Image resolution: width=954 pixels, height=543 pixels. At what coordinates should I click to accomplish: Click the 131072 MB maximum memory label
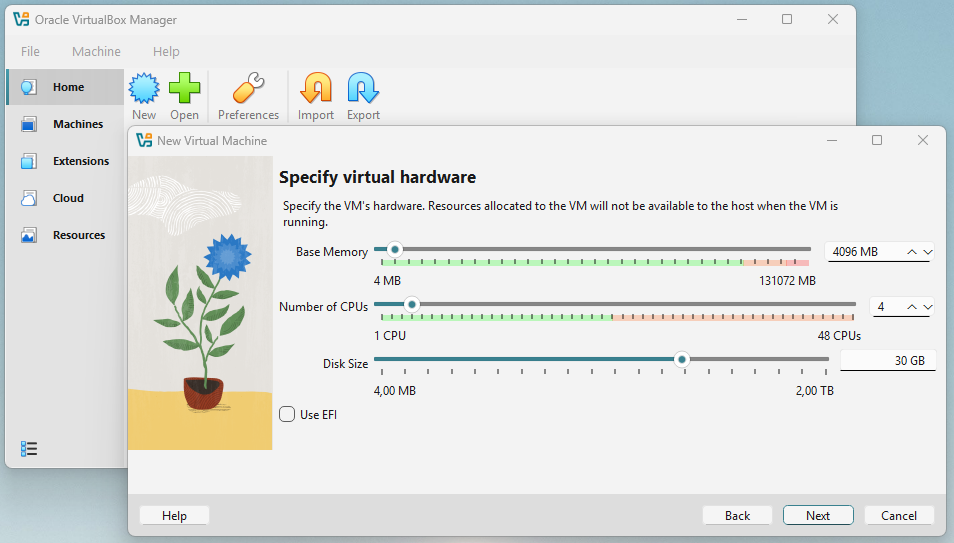coord(787,281)
